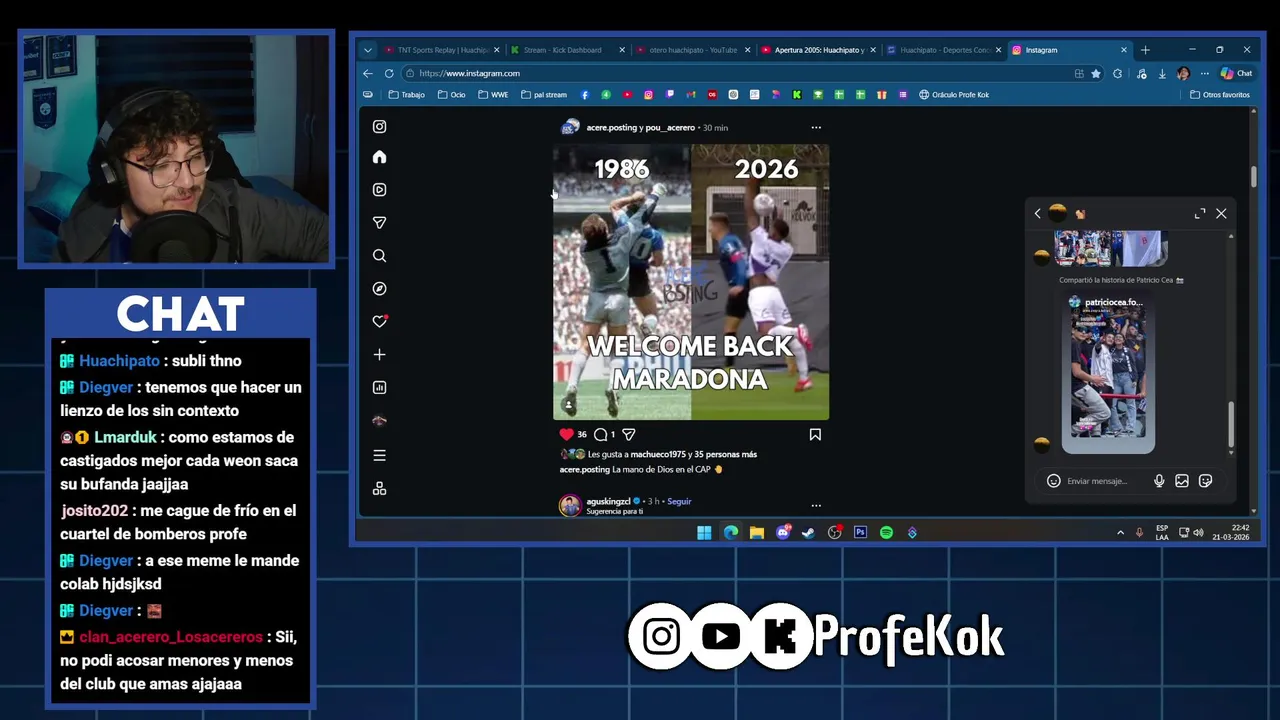Open the Meta apps icon at the sidebar bottom
The image size is (1280, 720).
click(379, 489)
